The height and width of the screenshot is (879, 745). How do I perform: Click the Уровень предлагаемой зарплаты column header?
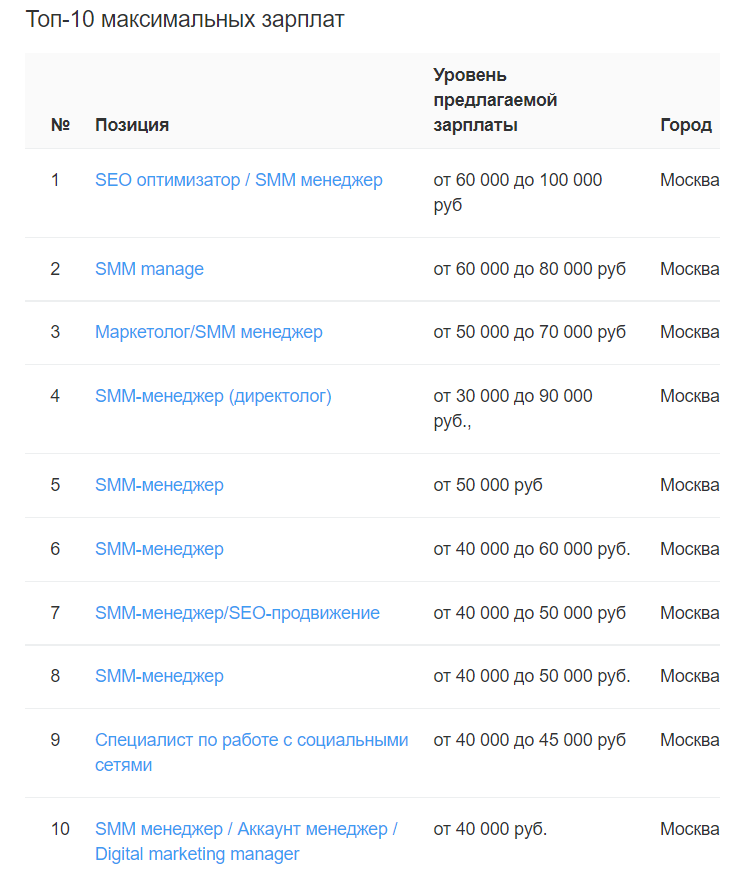tap(495, 100)
